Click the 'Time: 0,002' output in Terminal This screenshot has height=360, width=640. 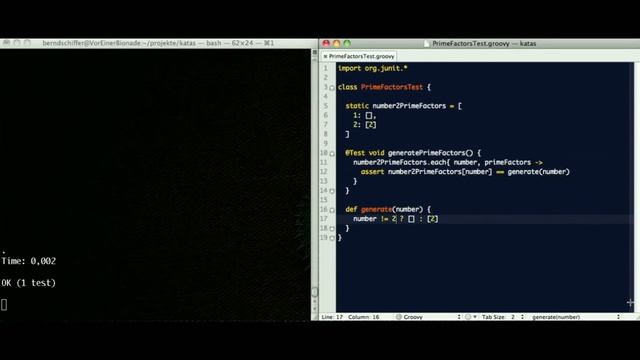point(29,261)
